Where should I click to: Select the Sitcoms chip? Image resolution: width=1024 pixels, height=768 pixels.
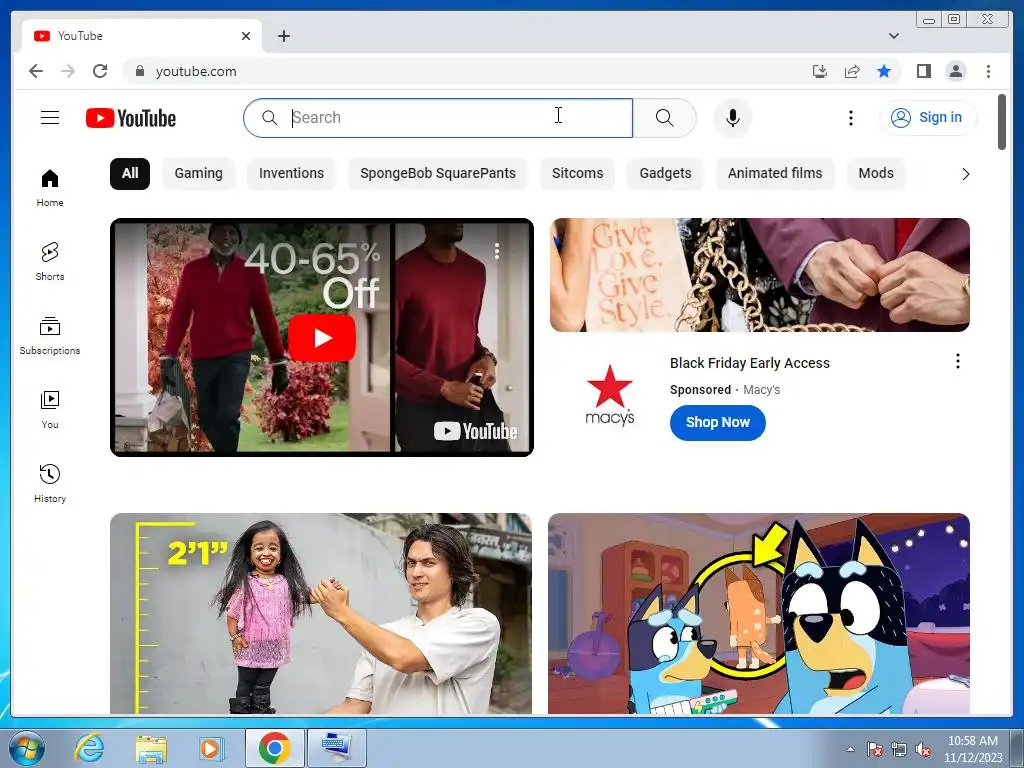tap(577, 174)
